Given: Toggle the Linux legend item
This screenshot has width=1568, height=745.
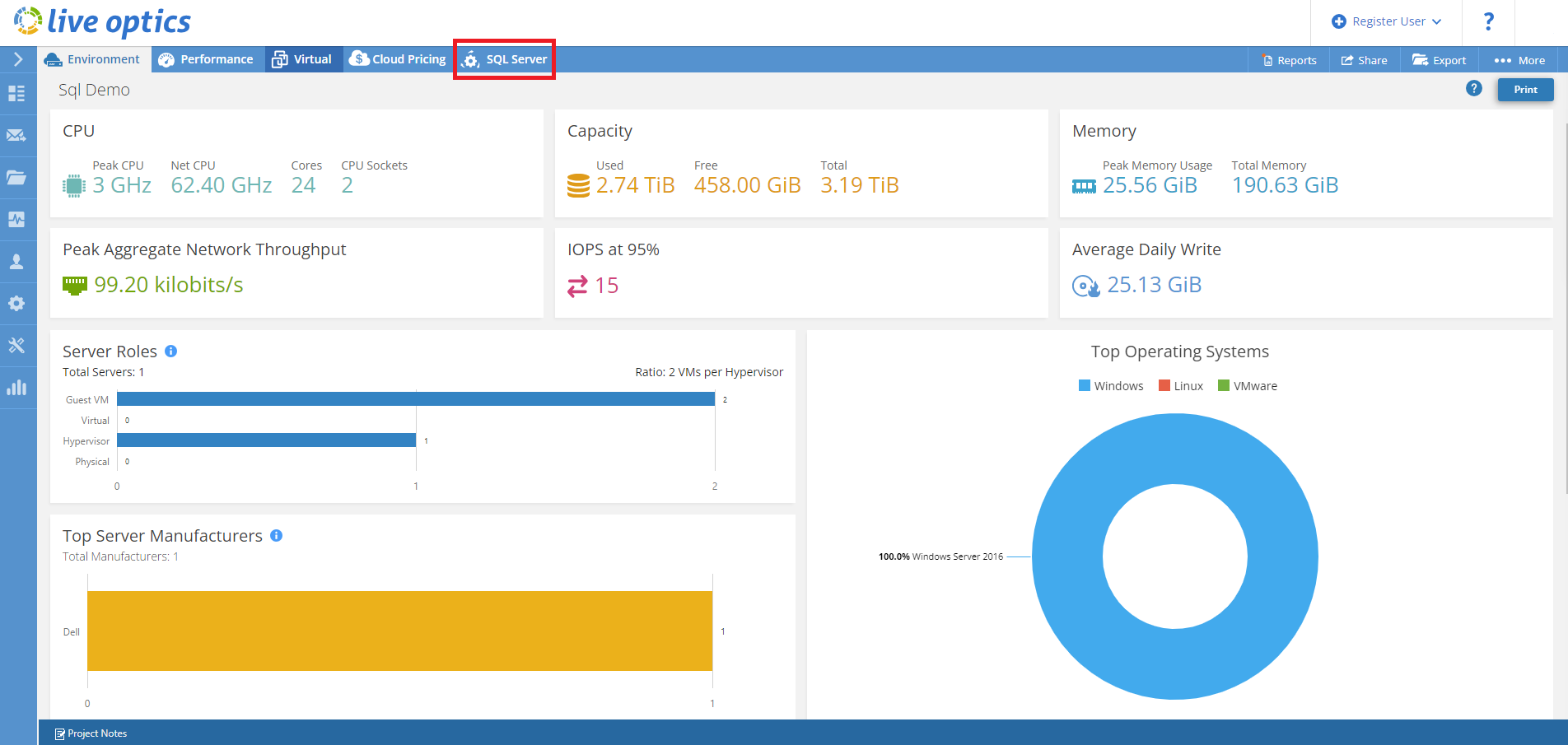Looking at the screenshot, I should click(x=1180, y=386).
